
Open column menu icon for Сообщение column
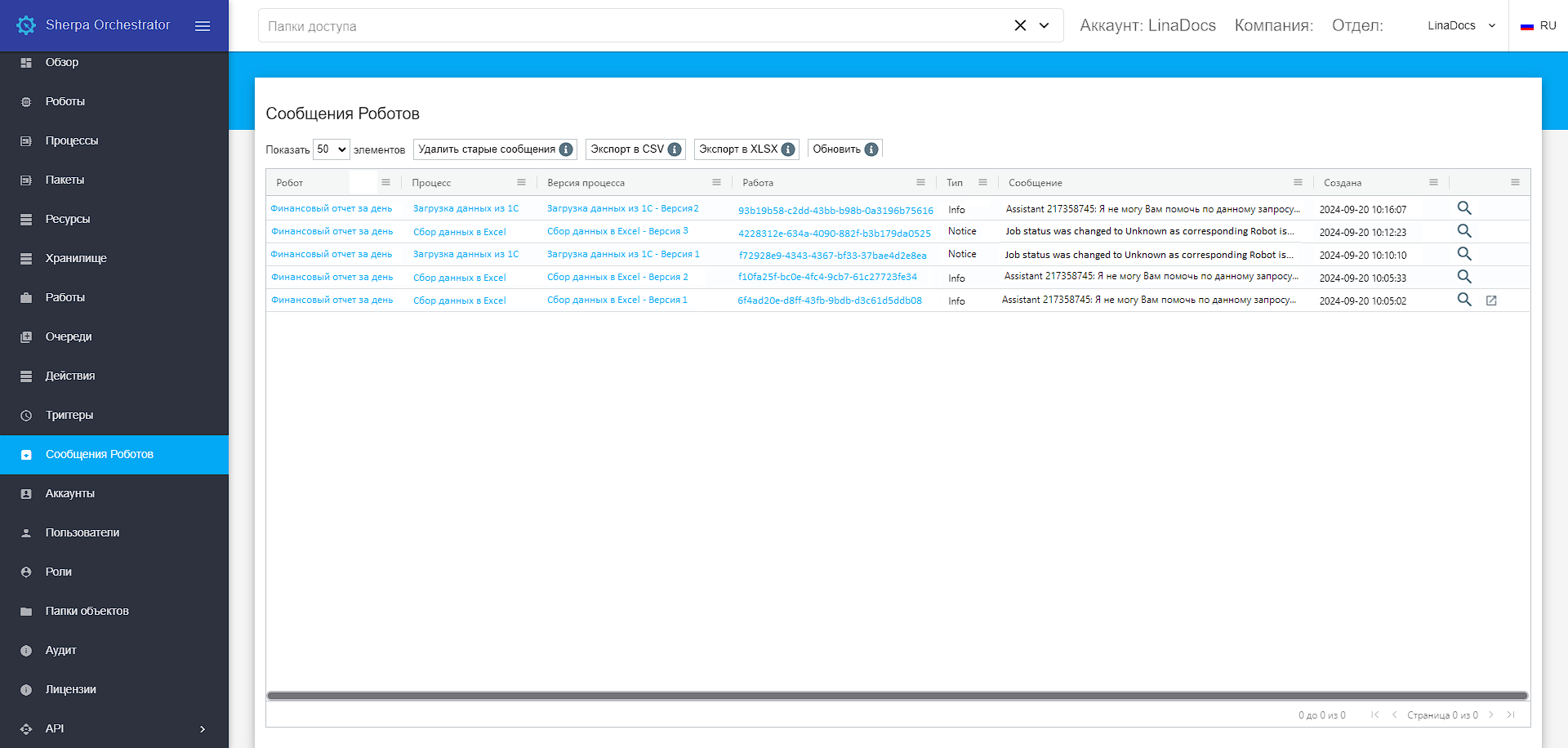click(1298, 182)
